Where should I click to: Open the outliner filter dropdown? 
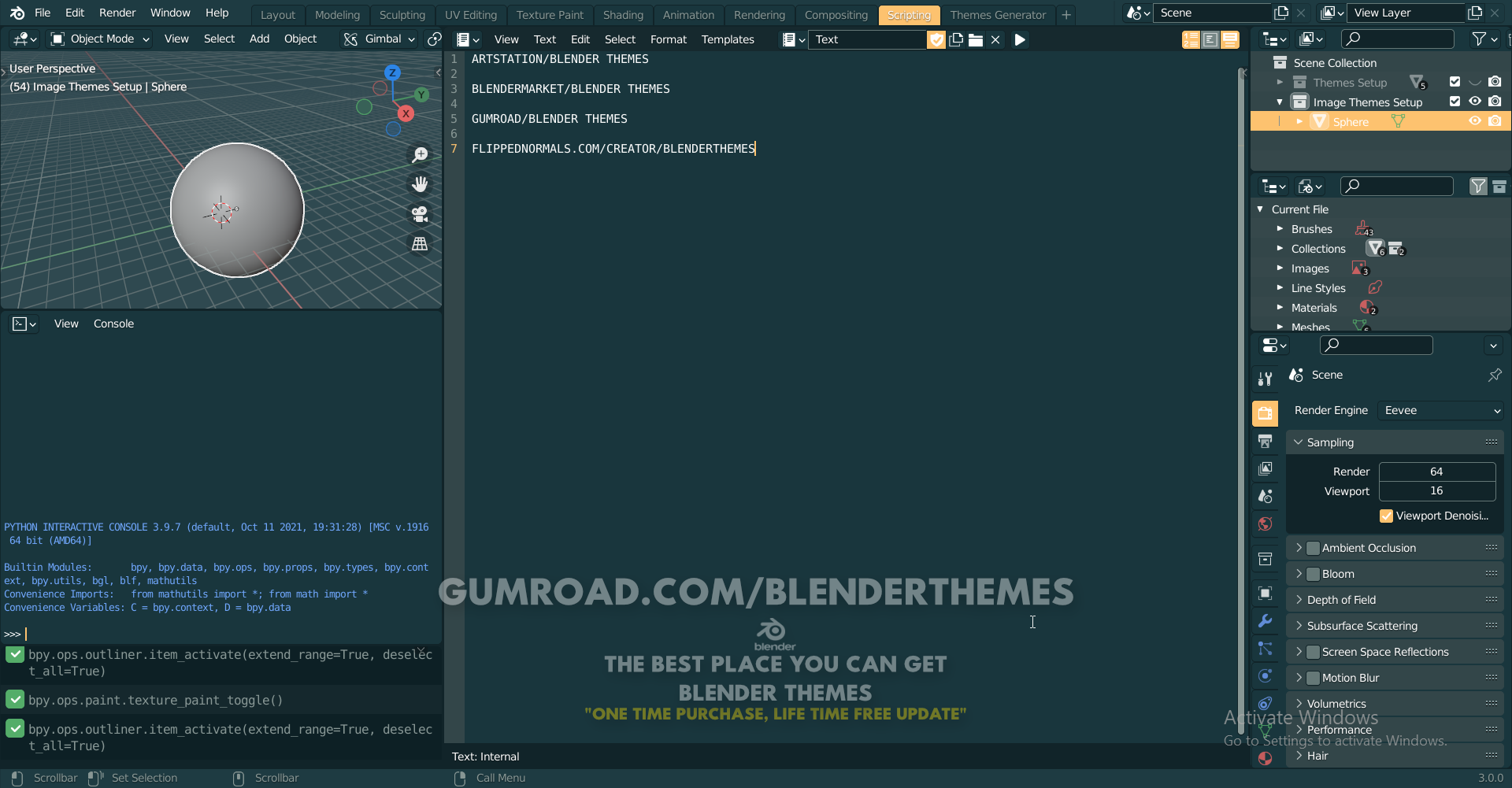point(1484,39)
